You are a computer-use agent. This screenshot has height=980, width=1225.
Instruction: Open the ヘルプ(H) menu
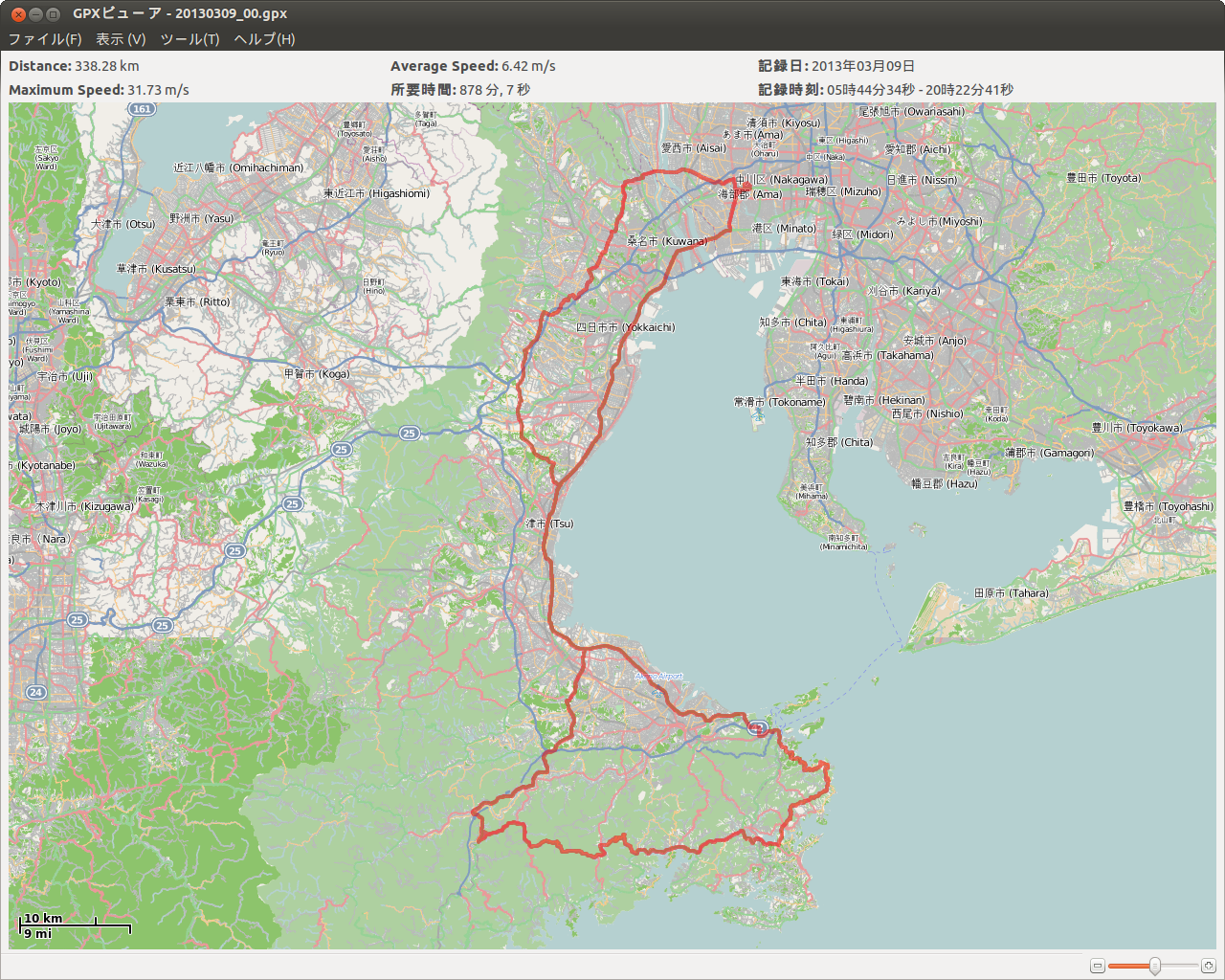pos(264,39)
